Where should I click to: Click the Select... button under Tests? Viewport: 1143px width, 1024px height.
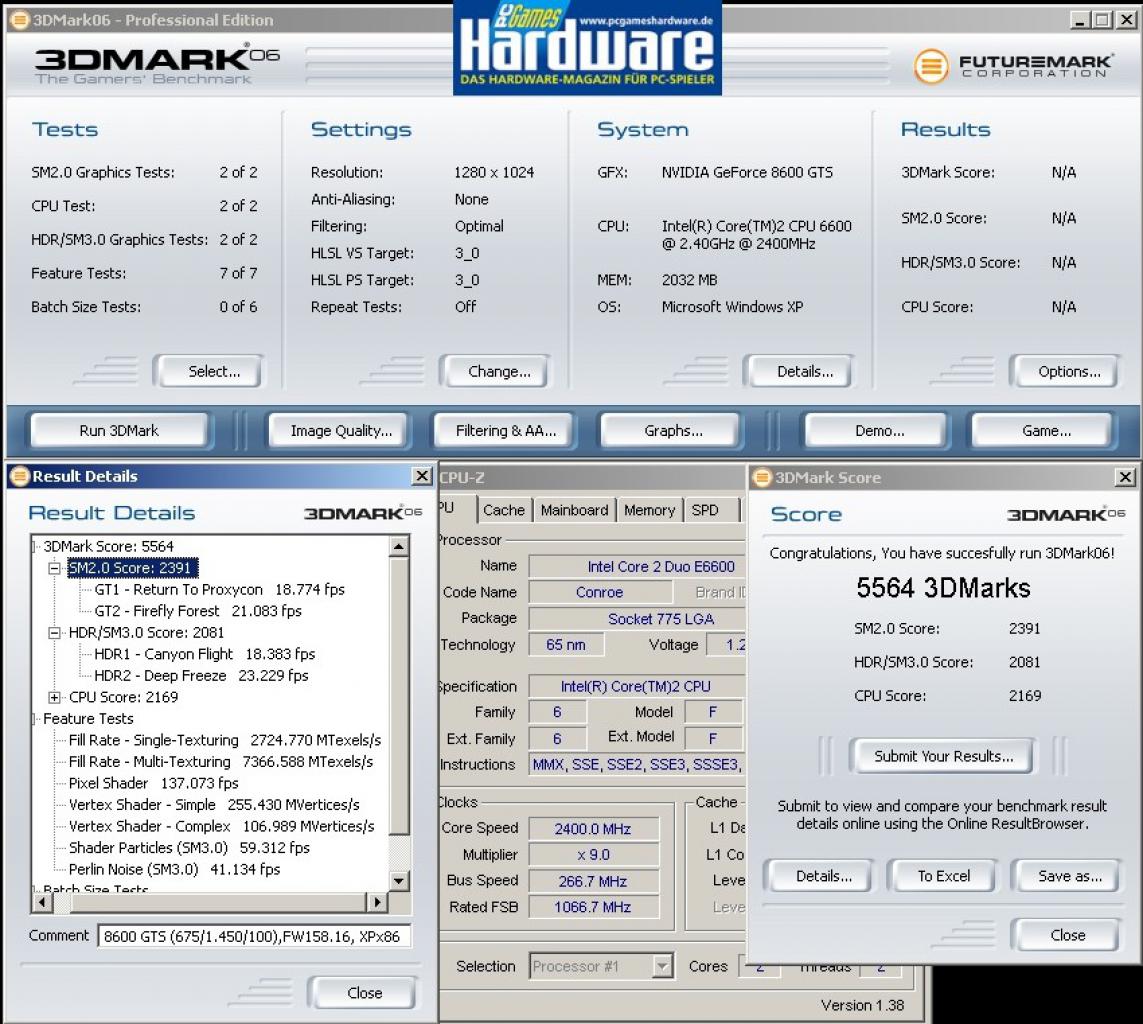point(209,372)
